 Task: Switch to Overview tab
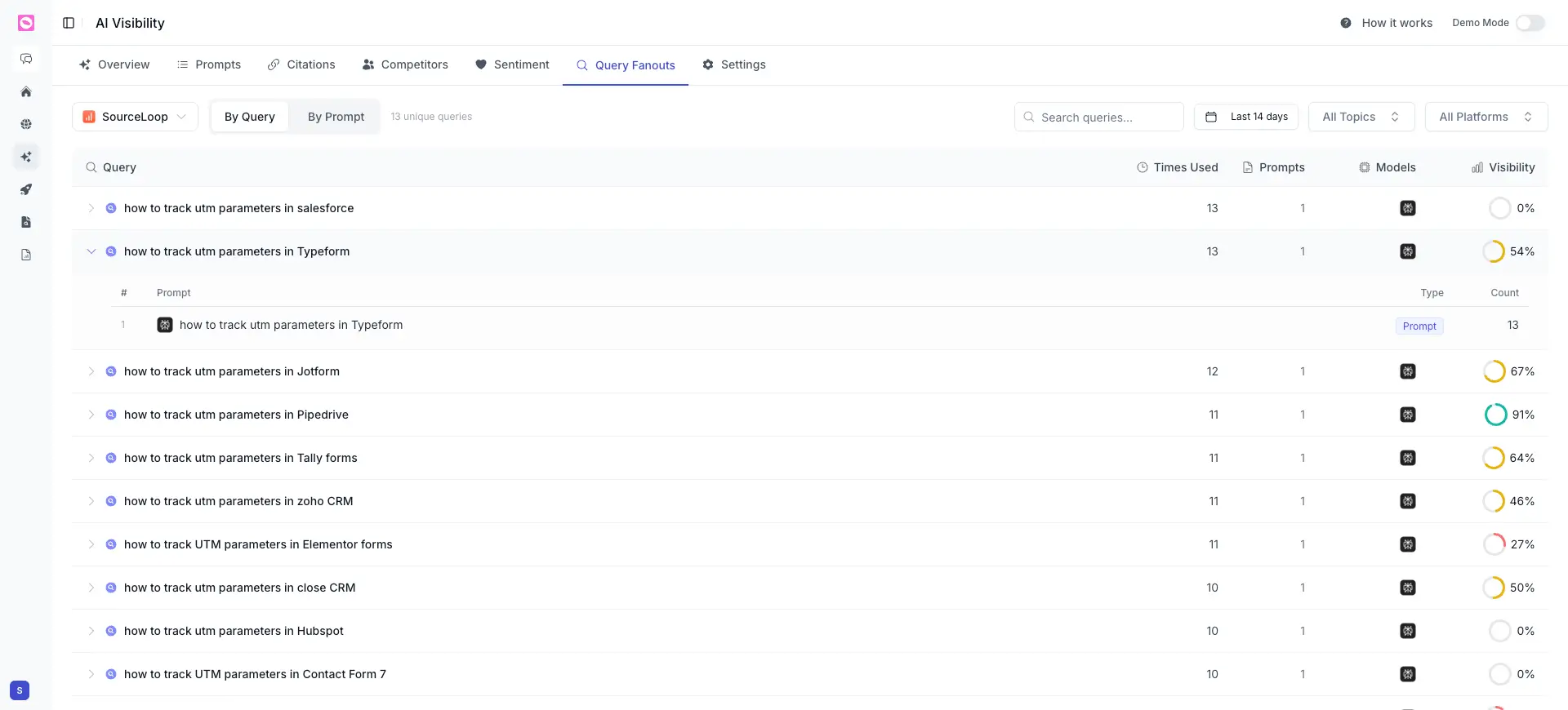(x=114, y=64)
